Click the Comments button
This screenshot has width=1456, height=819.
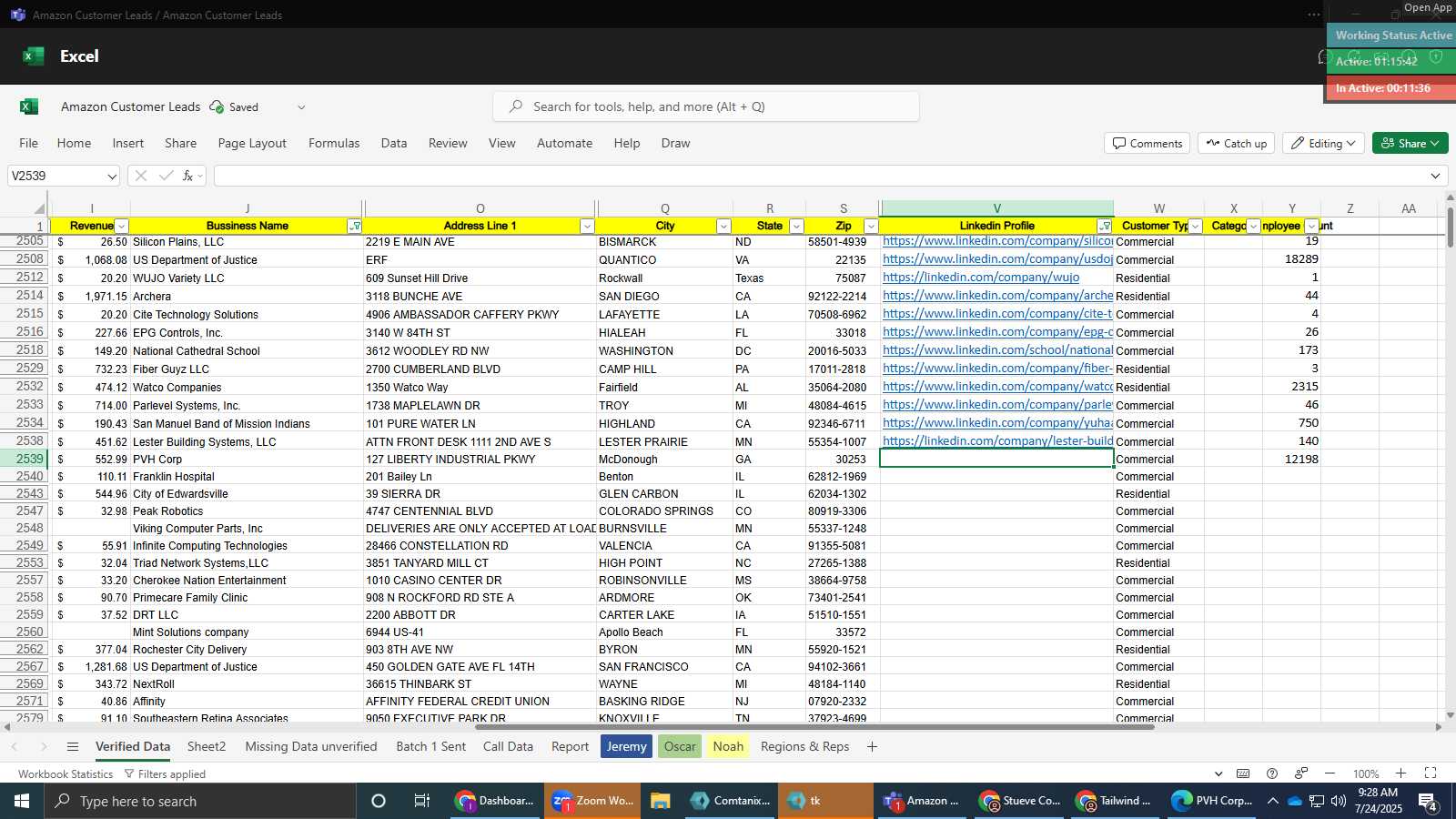coord(1148,143)
